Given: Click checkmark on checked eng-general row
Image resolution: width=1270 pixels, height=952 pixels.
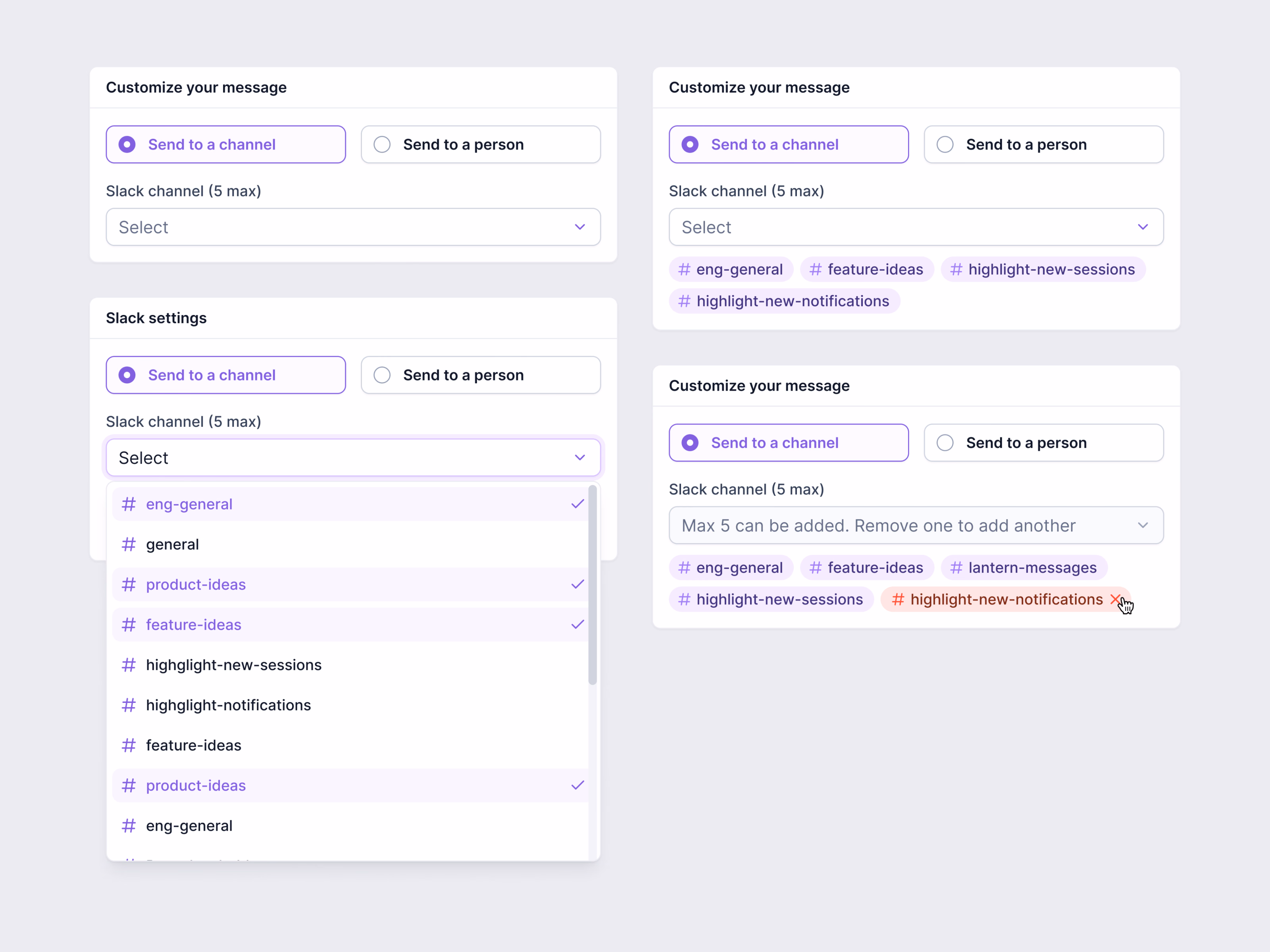Looking at the screenshot, I should point(577,505).
